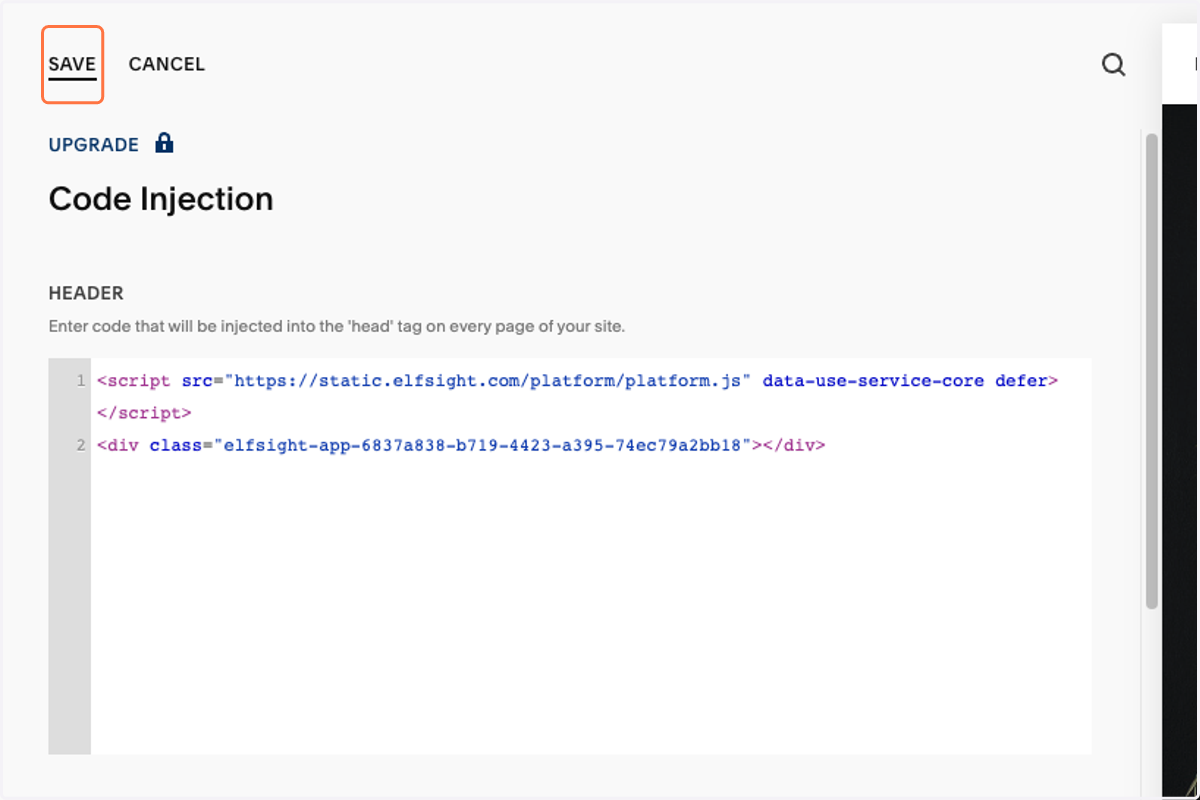The image size is (1200, 800).
Task: Select line number 2 in the gutter
Action: click(80, 445)
